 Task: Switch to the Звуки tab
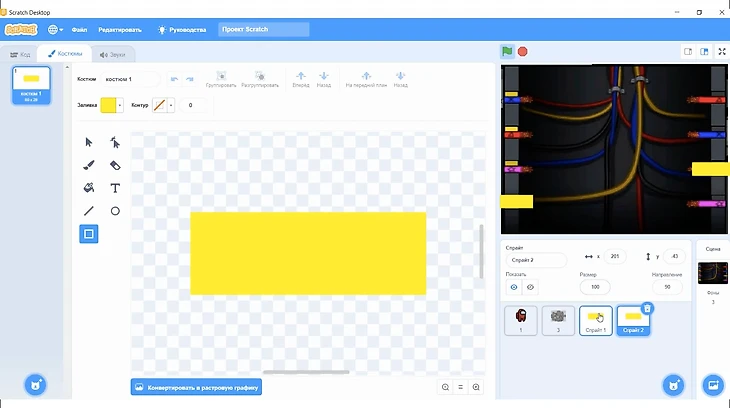click(113, 54)
